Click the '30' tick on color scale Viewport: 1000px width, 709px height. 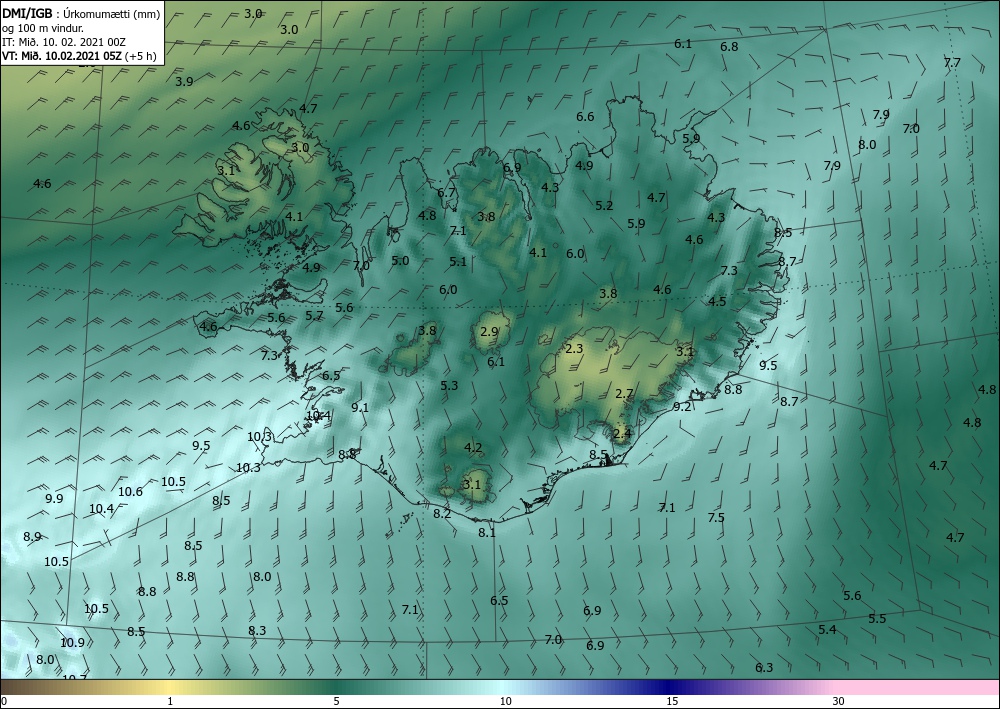coord(839,701)
